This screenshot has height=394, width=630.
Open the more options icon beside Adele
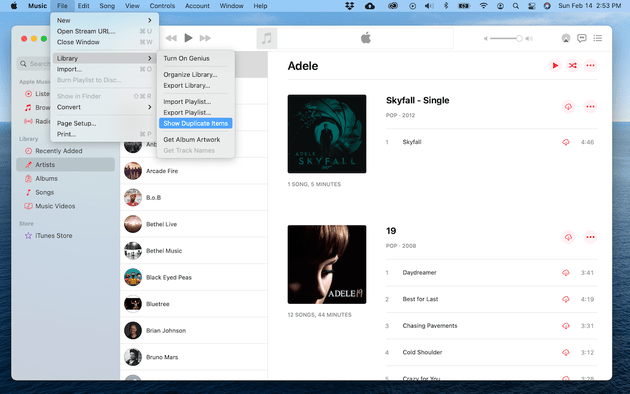pyautogui.click(x=590, y=65)
